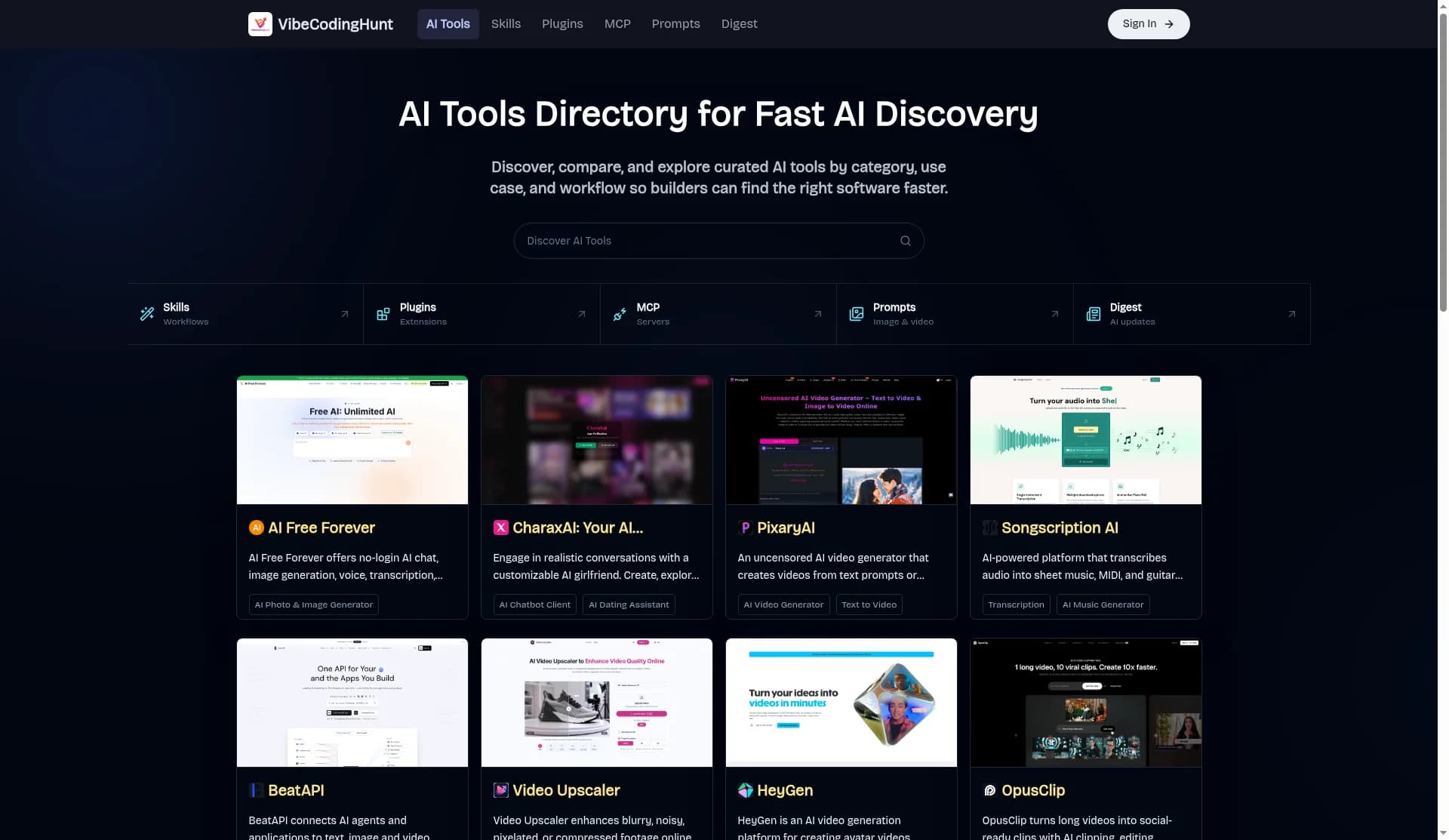Screen dimensions: 1449x840
Task: Click the arrow icon on Digest card
Action: point(1291,314)
